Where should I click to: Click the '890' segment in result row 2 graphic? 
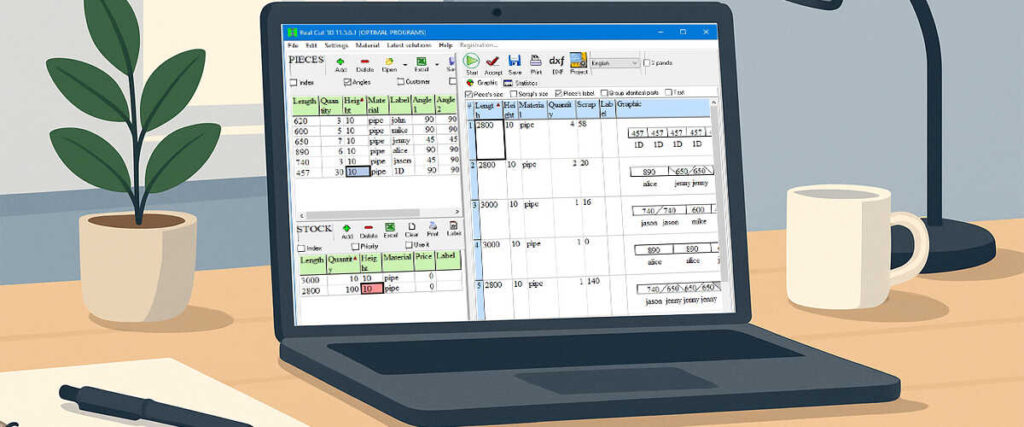pyautogui.click(x=650, y=172)
